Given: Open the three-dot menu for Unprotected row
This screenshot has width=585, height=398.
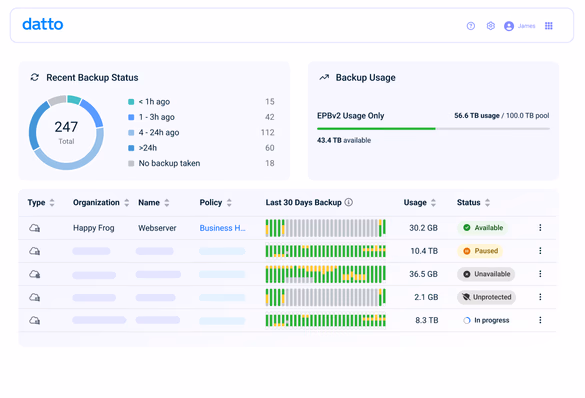Looking at the screenshot, I should point(540,297).
